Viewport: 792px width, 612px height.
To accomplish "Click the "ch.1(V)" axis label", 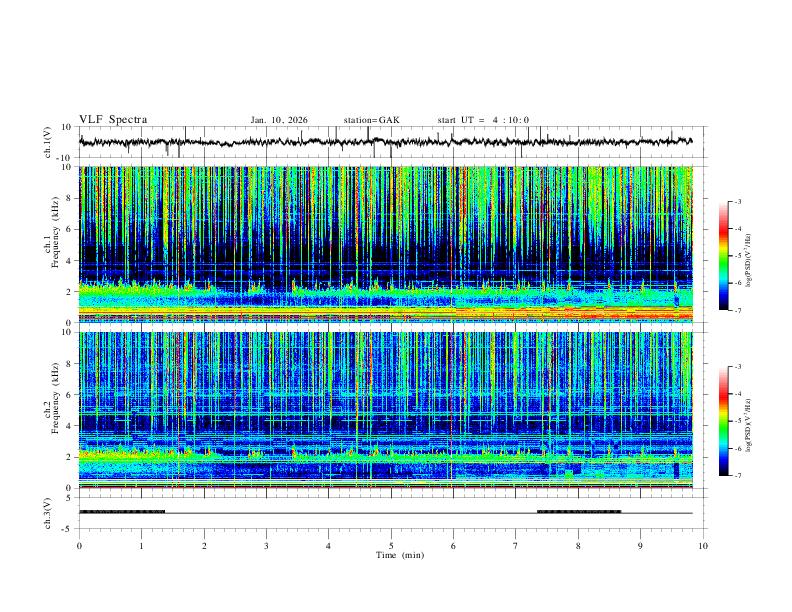I will 48,142.
